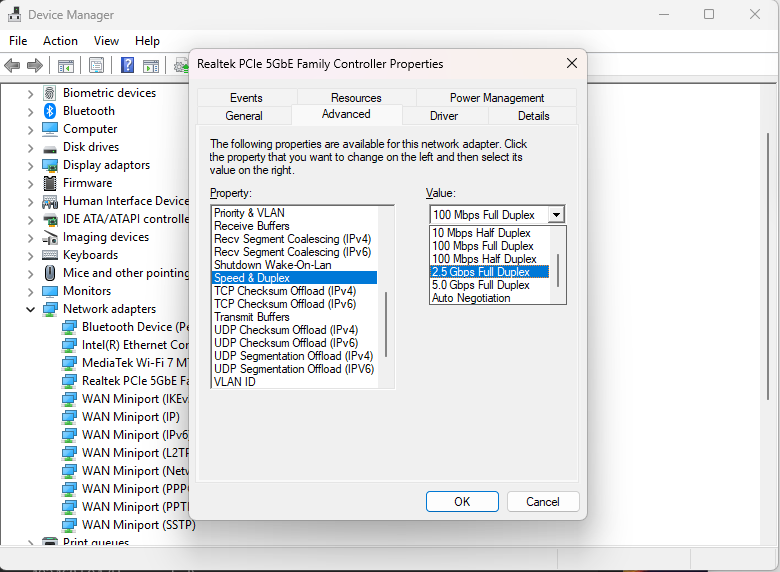Expand the Biometric devices node

click(x=30, y=94)
